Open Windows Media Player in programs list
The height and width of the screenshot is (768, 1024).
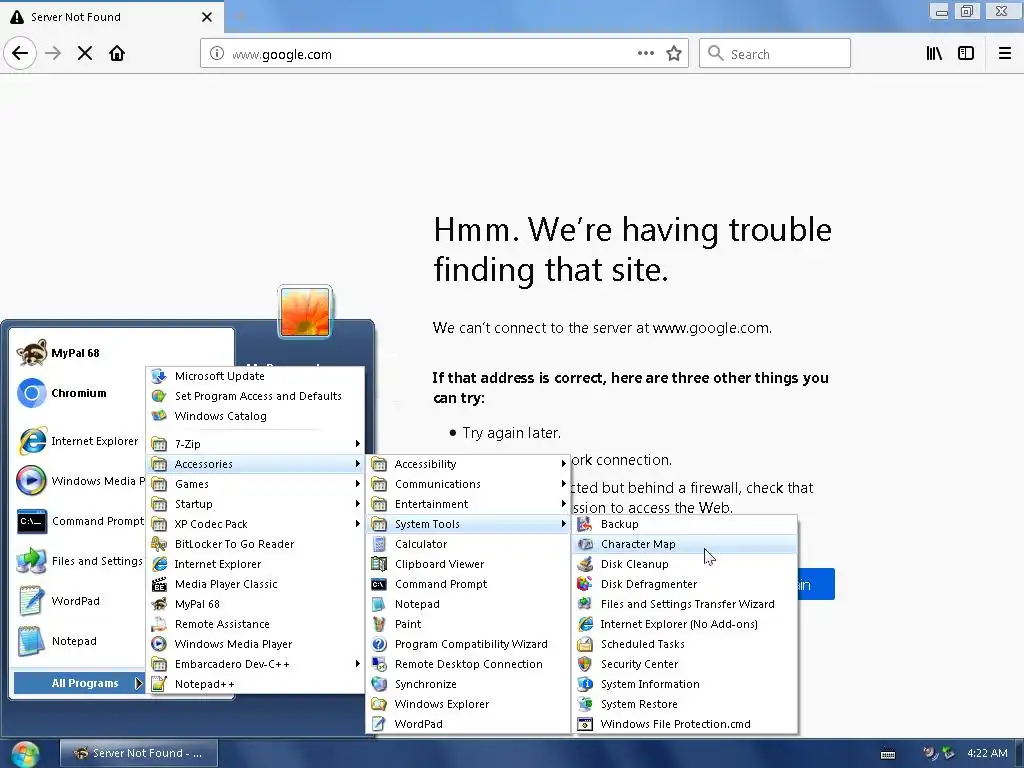(255, 644)
